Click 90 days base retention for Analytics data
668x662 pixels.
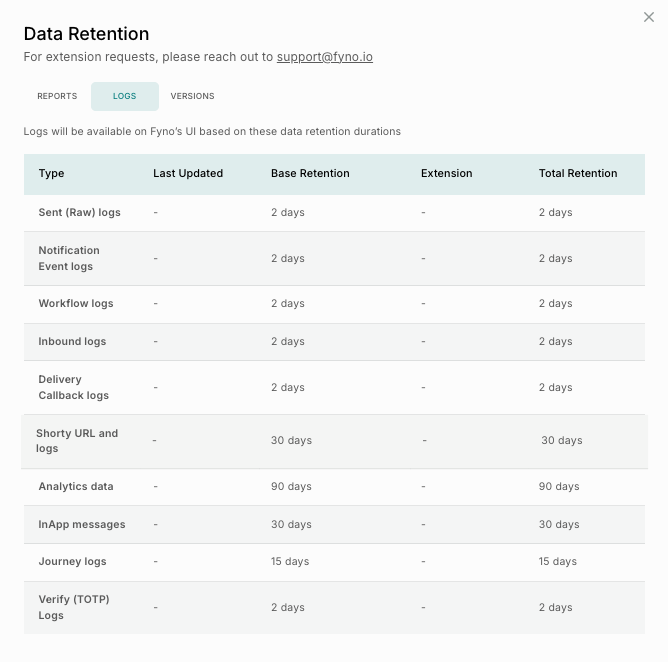point(291,486)
